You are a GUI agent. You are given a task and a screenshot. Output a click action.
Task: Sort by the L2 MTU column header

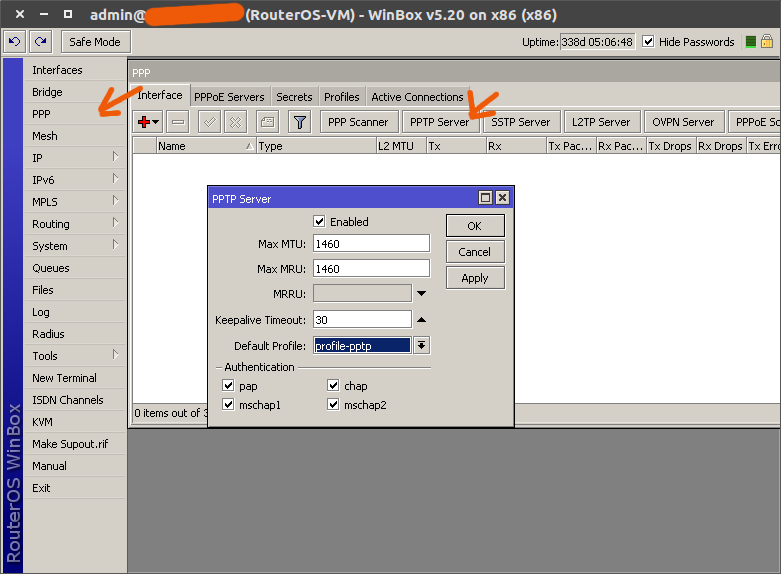(x=401, y=146)
